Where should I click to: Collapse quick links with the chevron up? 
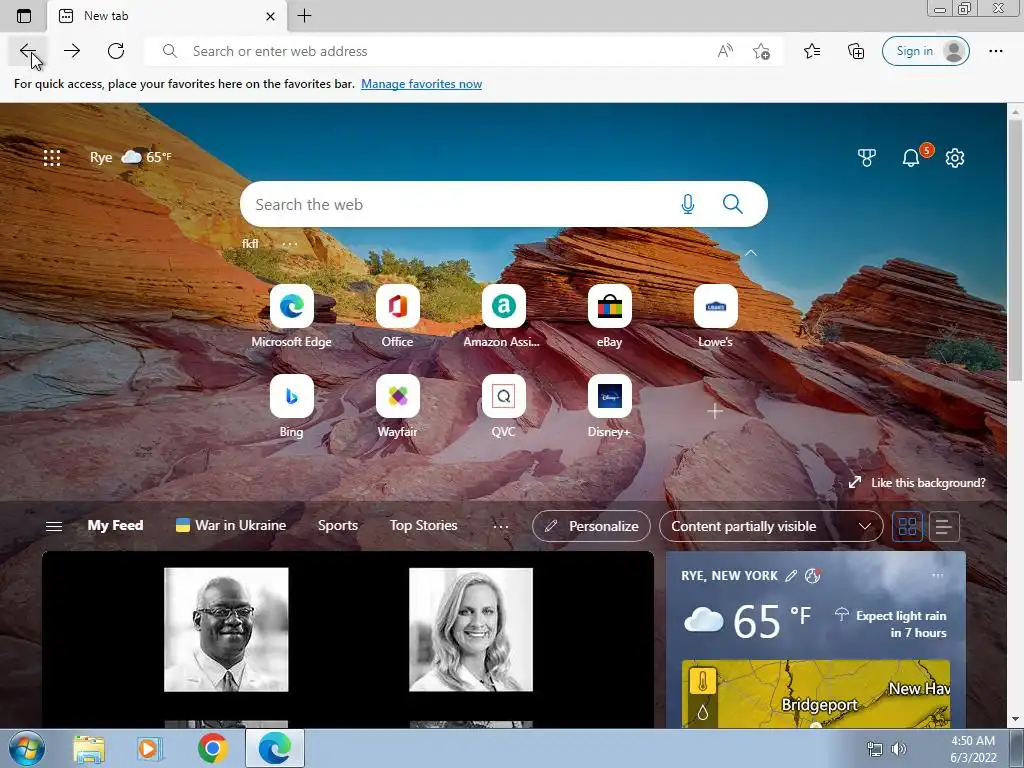pyautogui.click(x=751, y=253)
